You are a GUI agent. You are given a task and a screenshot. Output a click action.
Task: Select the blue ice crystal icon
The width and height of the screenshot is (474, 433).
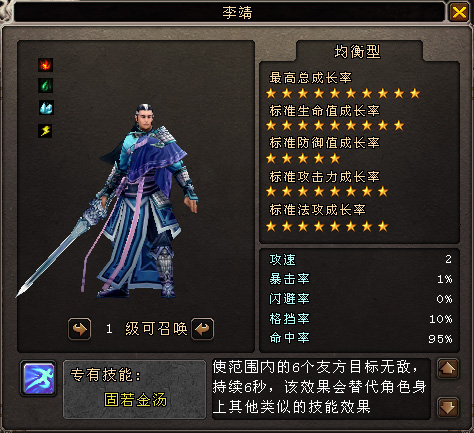coord(46,108)
